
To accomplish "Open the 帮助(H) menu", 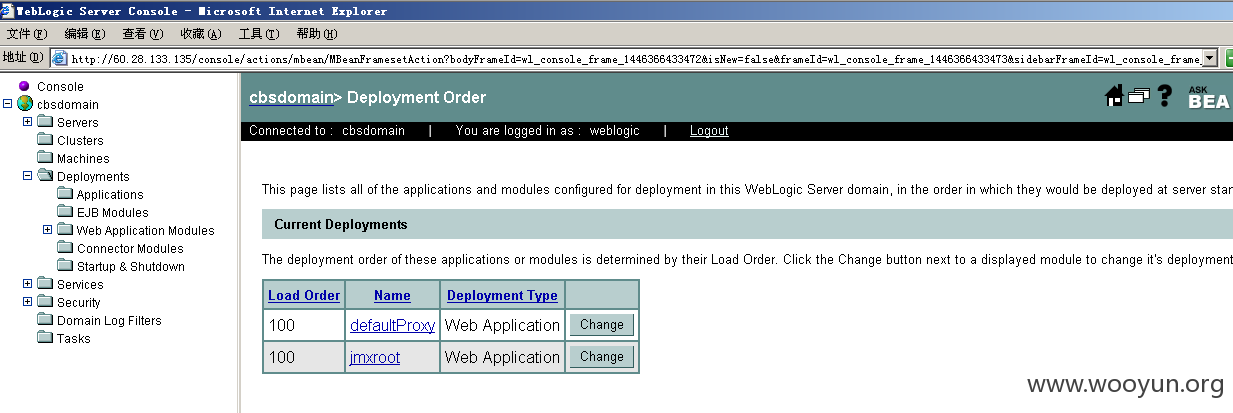I will pos(317,34).
